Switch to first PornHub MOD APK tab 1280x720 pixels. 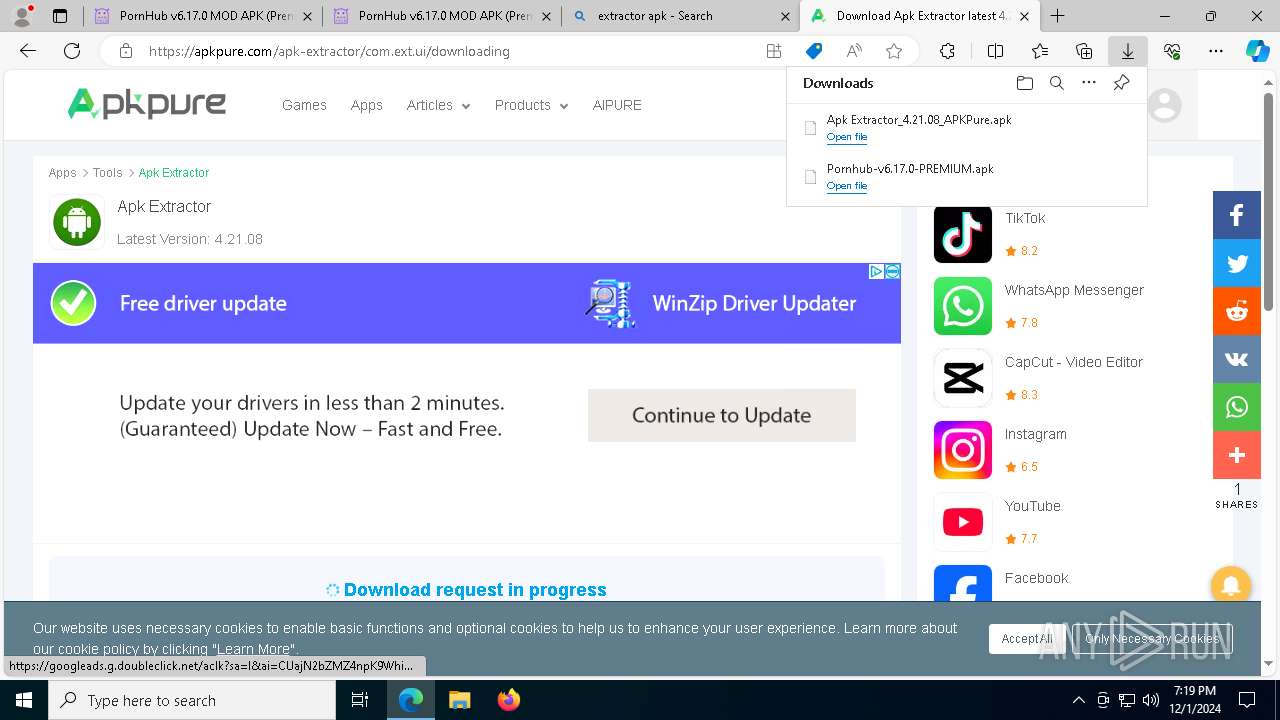coord(203,16)
